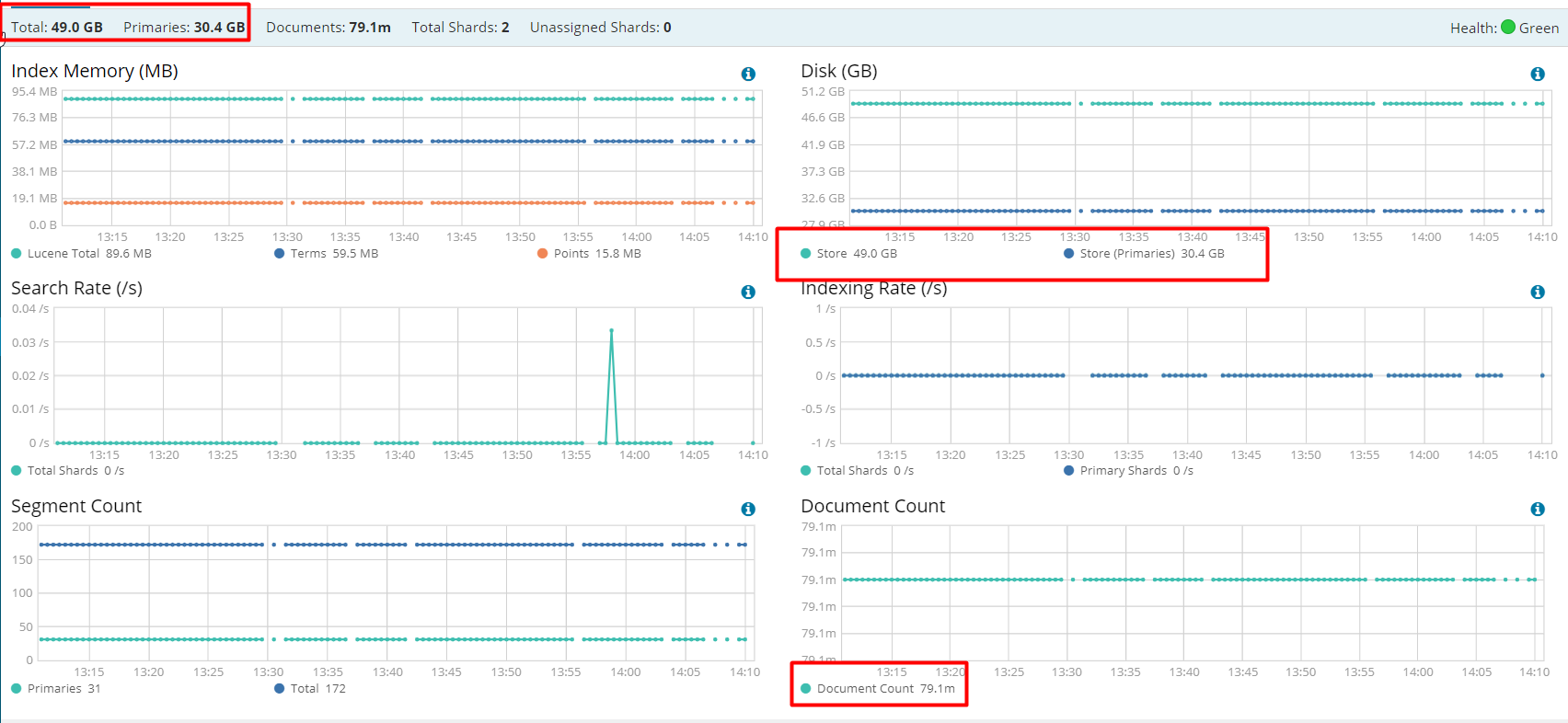Toggle the Store (Primaries) legend series

click(1144, 253)
